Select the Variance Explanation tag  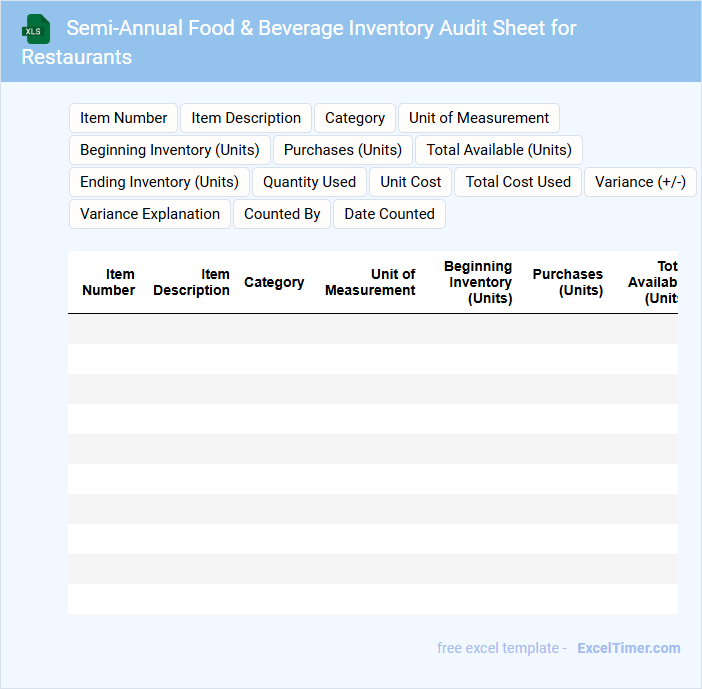150,214
